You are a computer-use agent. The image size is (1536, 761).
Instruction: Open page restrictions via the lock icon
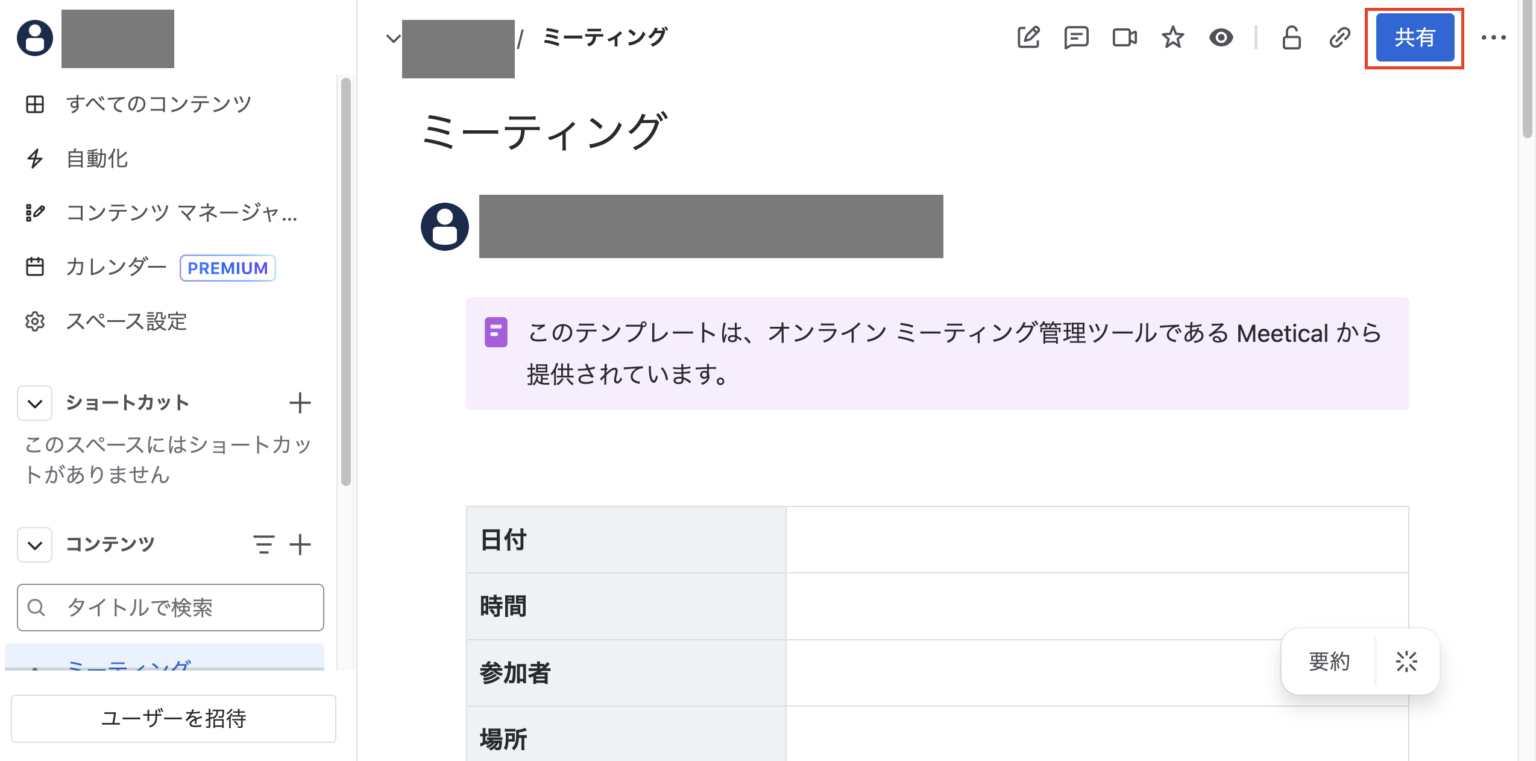tap(1291, 37)
